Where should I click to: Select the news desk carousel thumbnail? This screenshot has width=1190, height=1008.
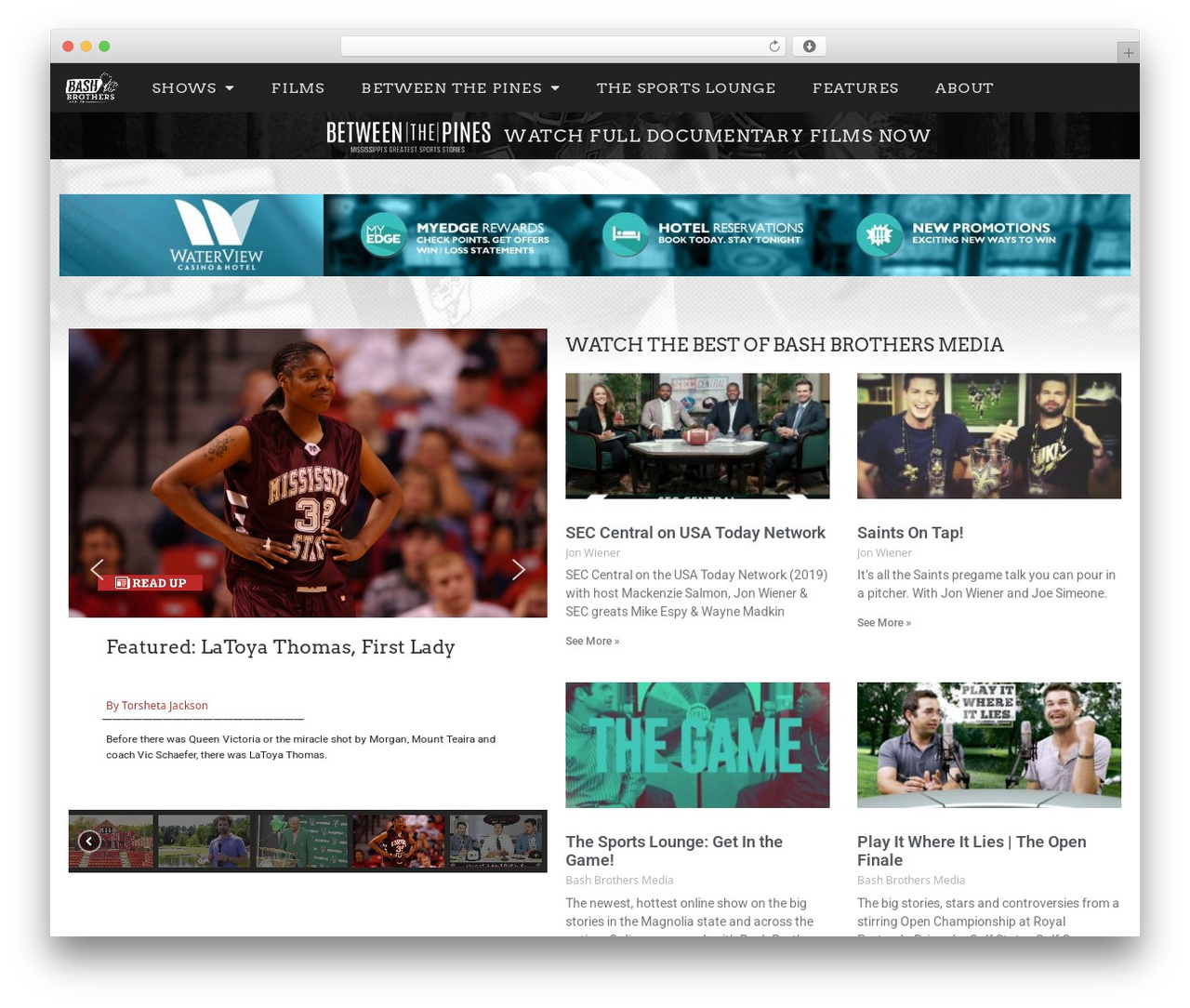point(496,841)
